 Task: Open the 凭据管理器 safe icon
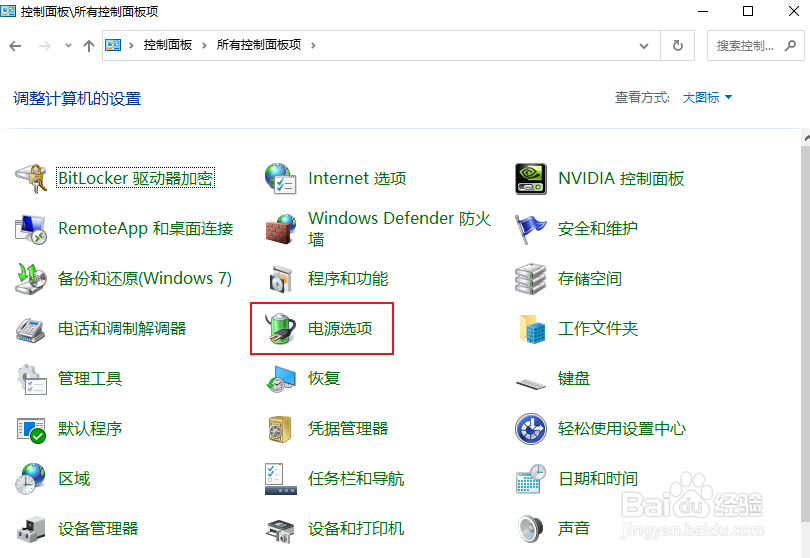tap(281, 429)
